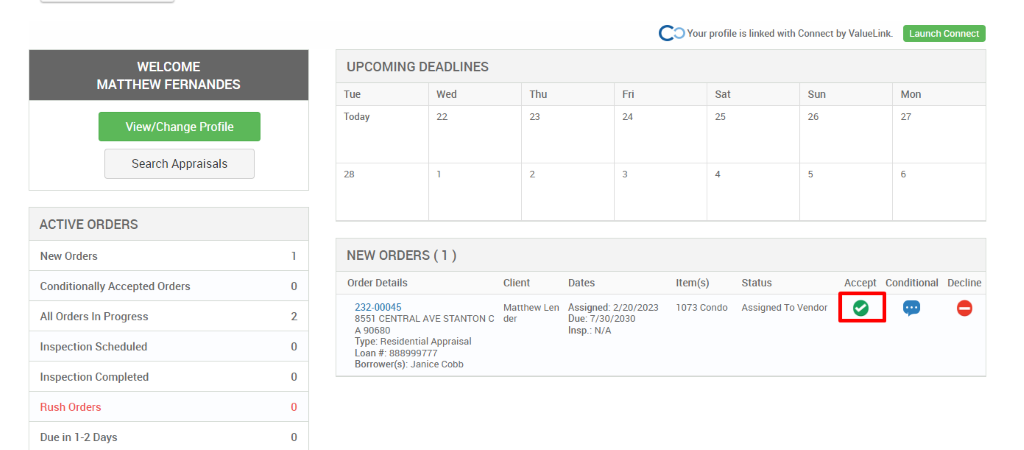Click Welcome Matthew Fernandes banner

[x=168, y=75]
